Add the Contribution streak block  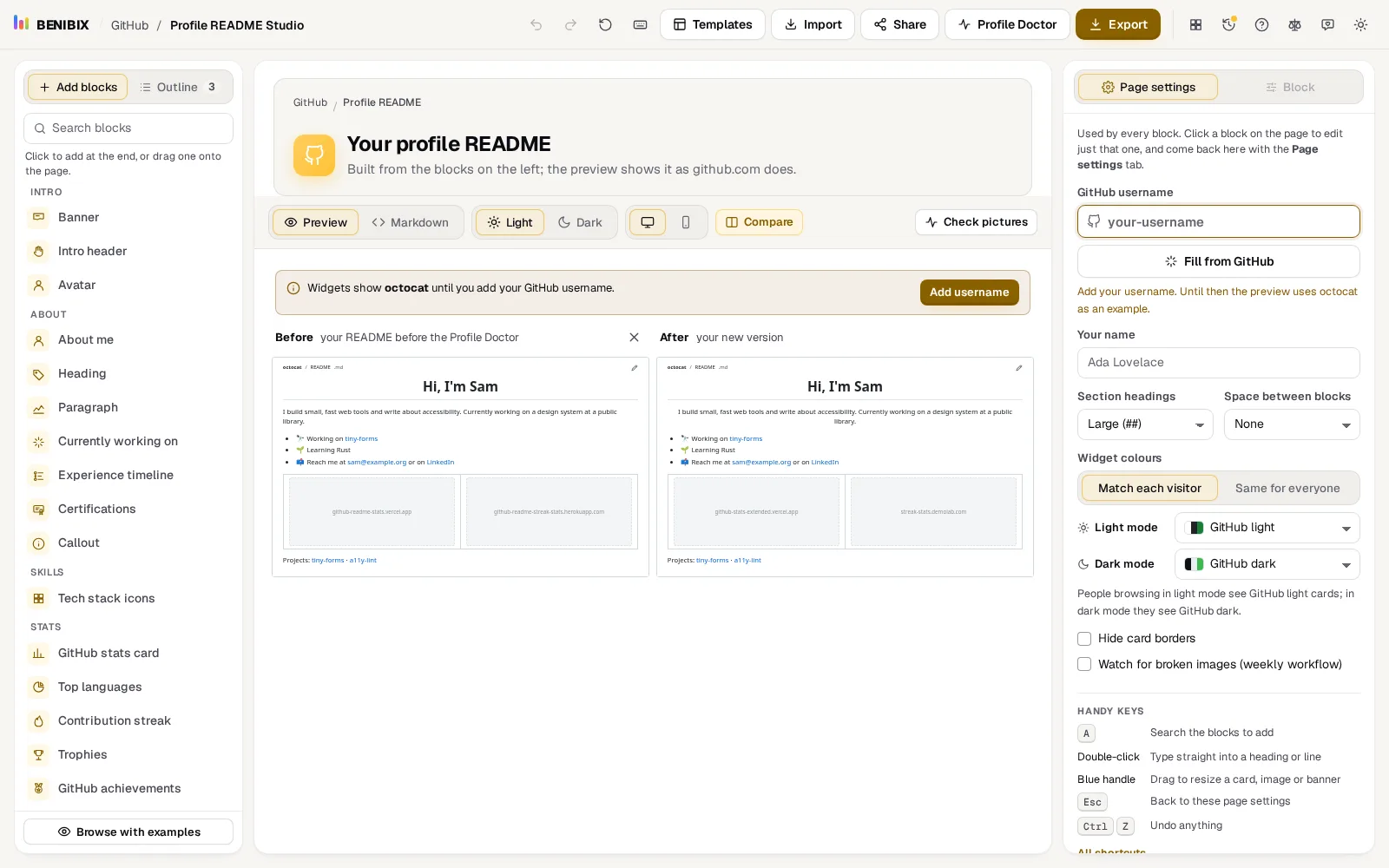(128, 720)
